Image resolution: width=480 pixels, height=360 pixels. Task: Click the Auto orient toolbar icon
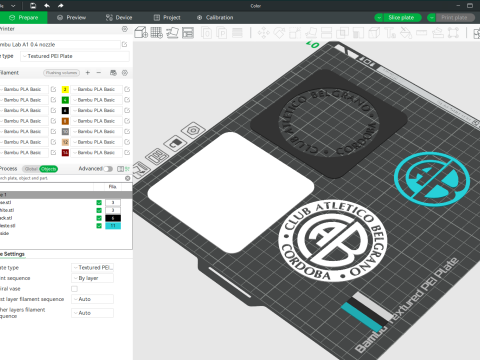(172, 33)
